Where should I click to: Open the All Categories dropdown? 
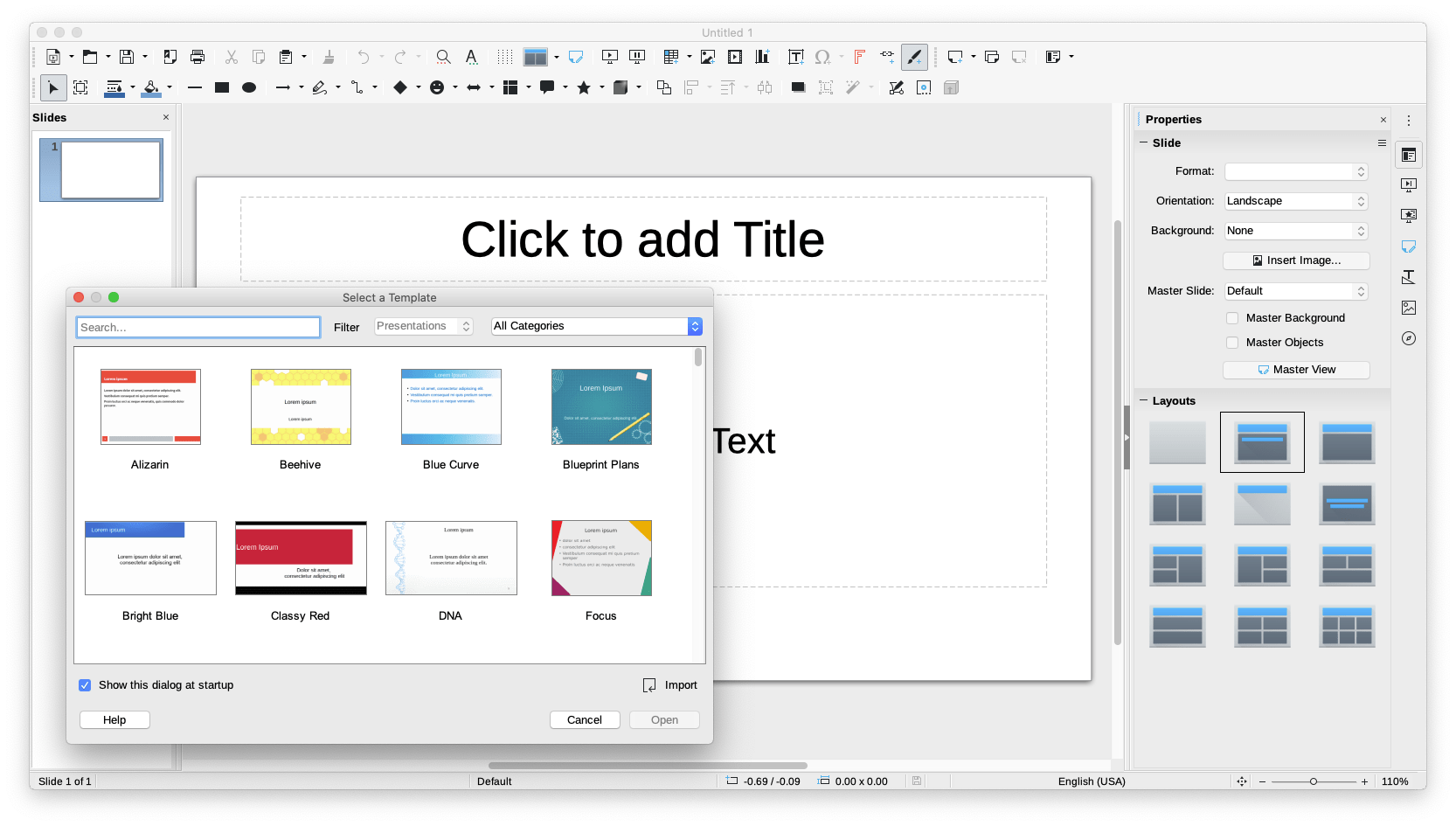597,326
